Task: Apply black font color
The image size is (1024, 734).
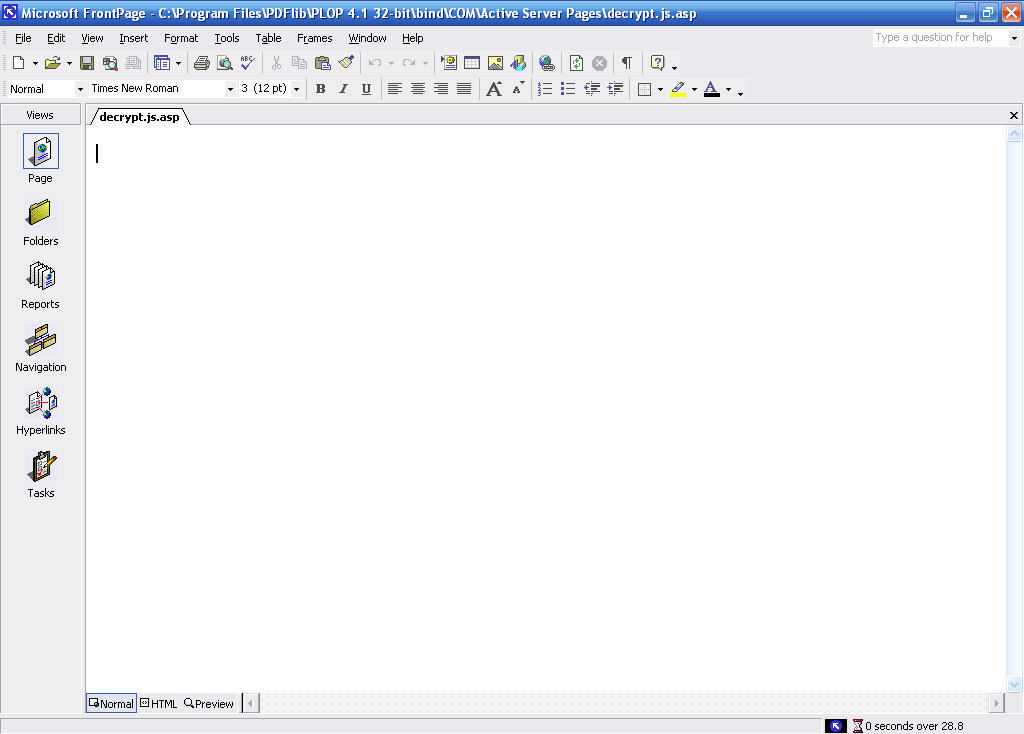Action: pyautogui.click(x=712, y=89)
